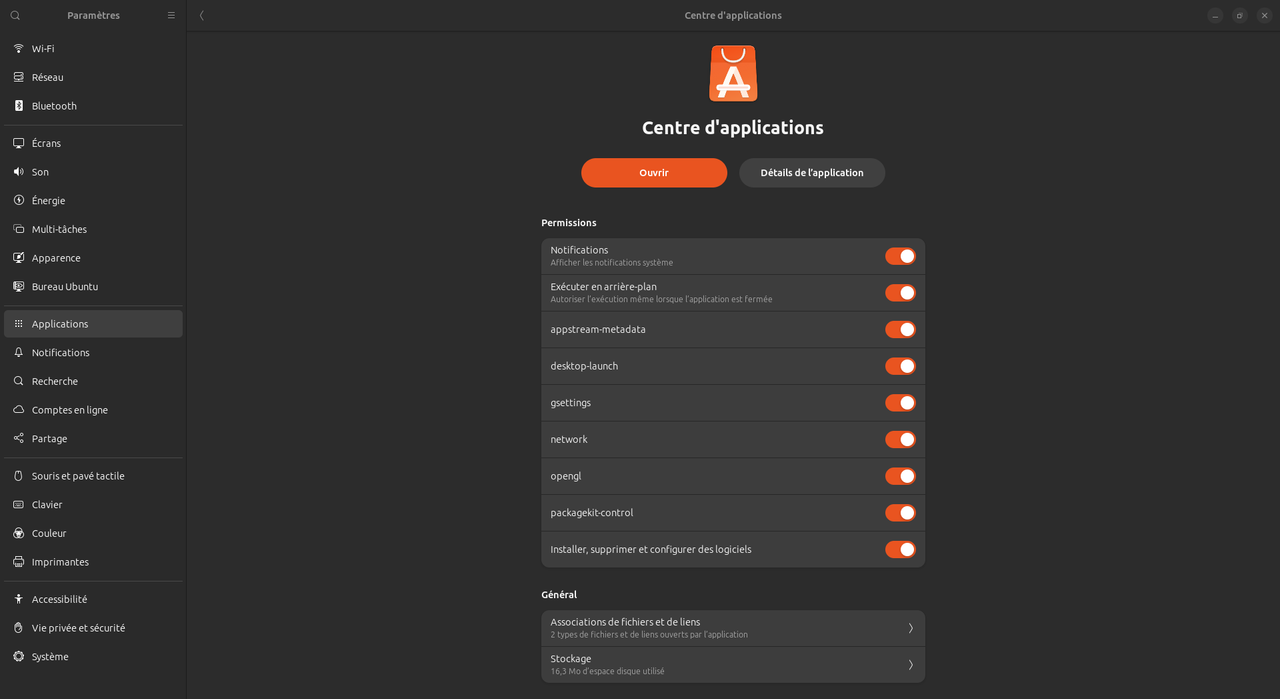Screen dimensions: 1280x699
Task: Click the search icon in the Paramètres header
Action: [x=15, y=15]
